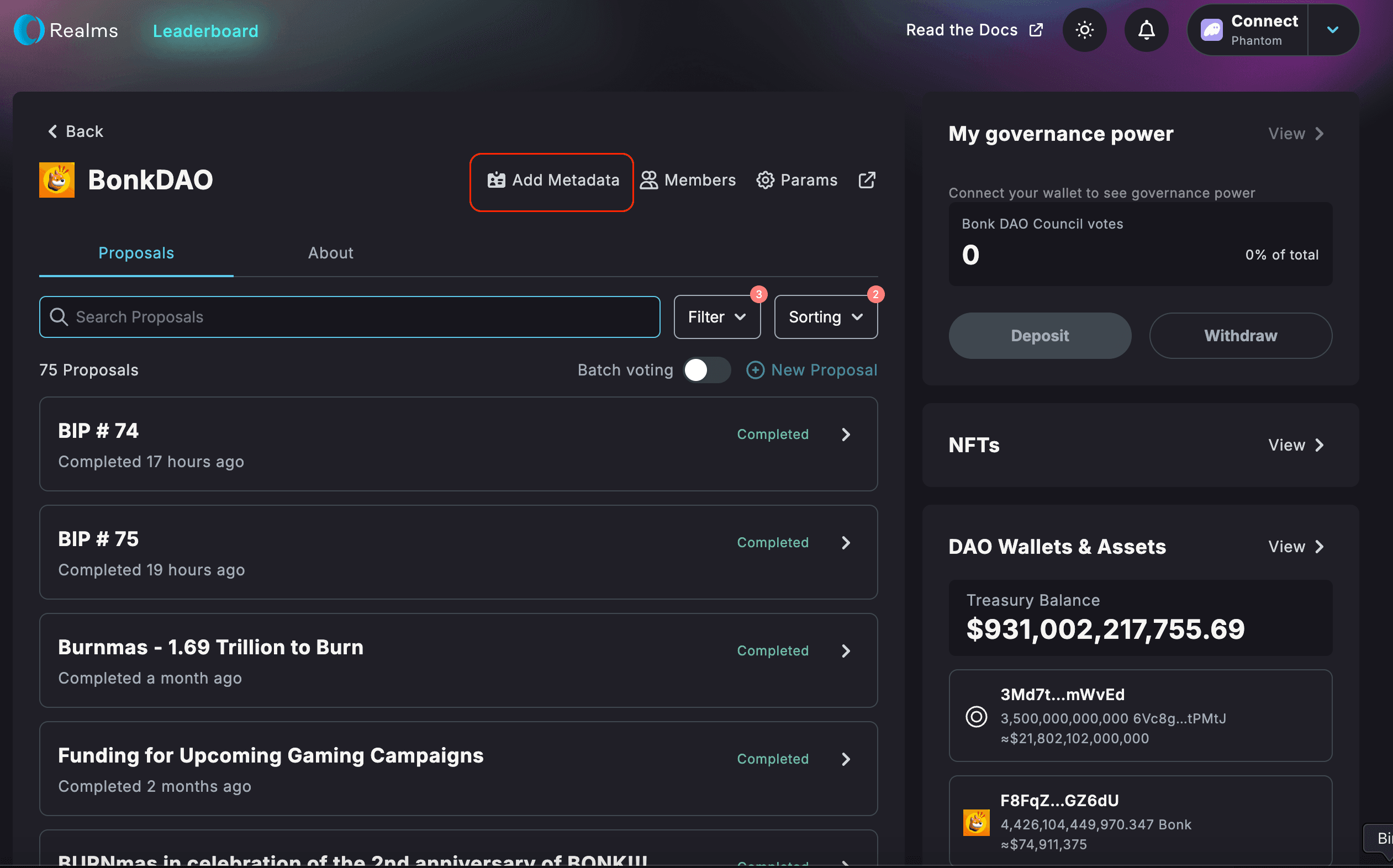The height and width of the screenshot is (868, 1393).
Task: Toggle the light/dark theme sun icon
Action: 1084,30
